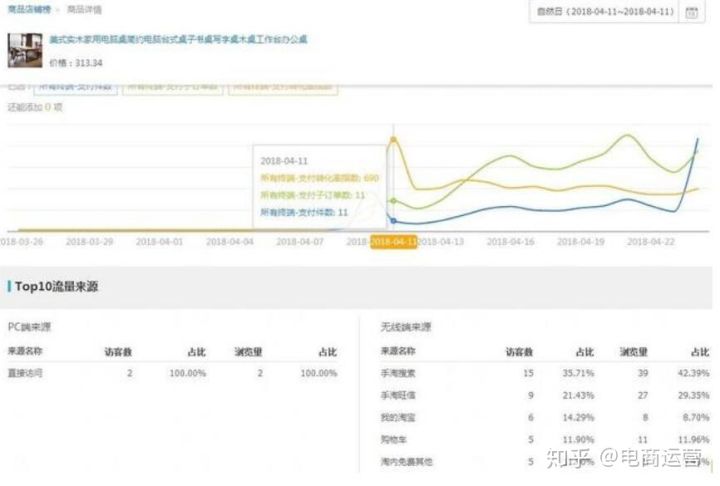This screenshot has height=486, width=720.
Task: Open 手淘搜索 traffic source row
Action: [x=397, y=373]
